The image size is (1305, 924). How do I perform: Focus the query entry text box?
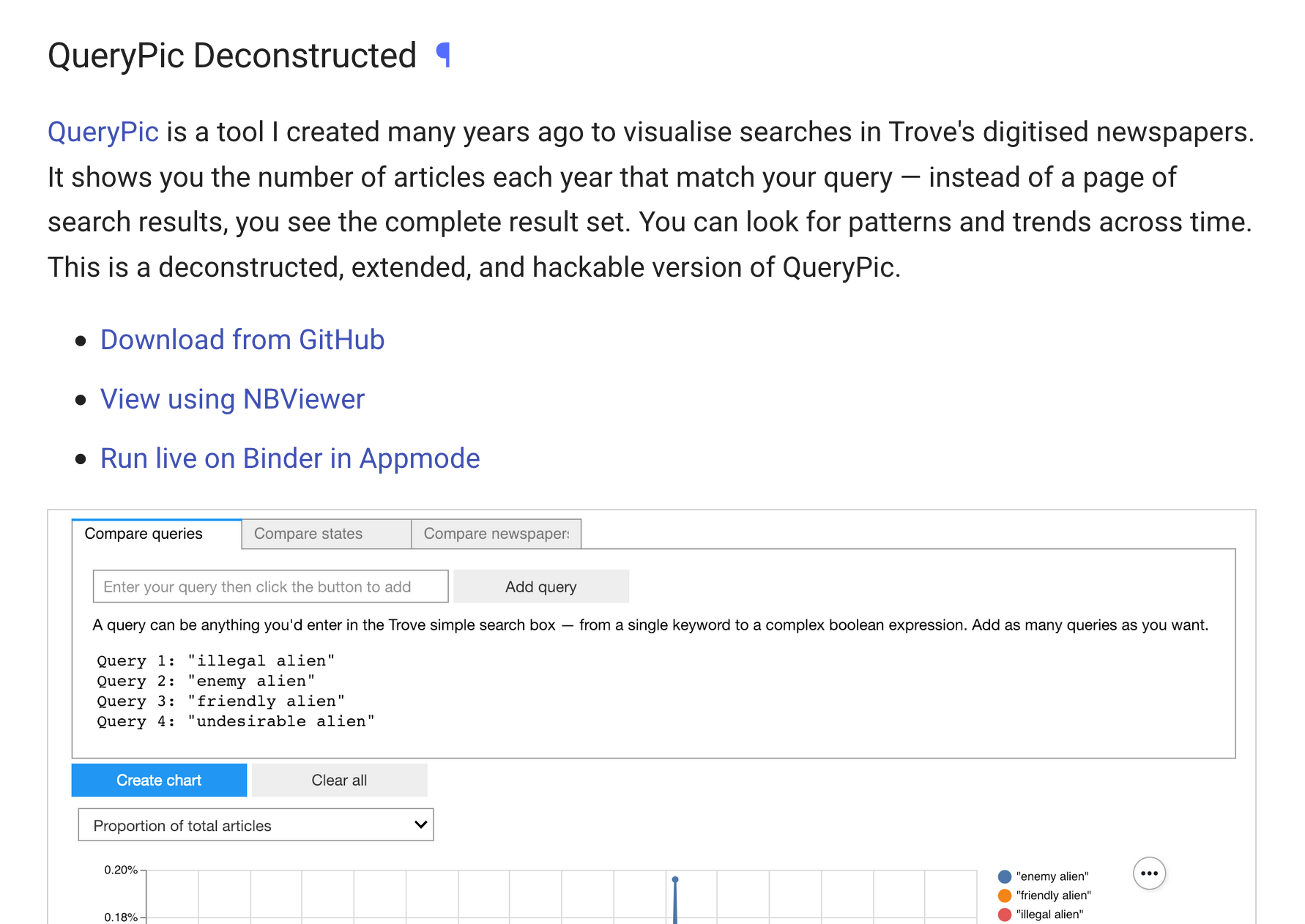270,586
